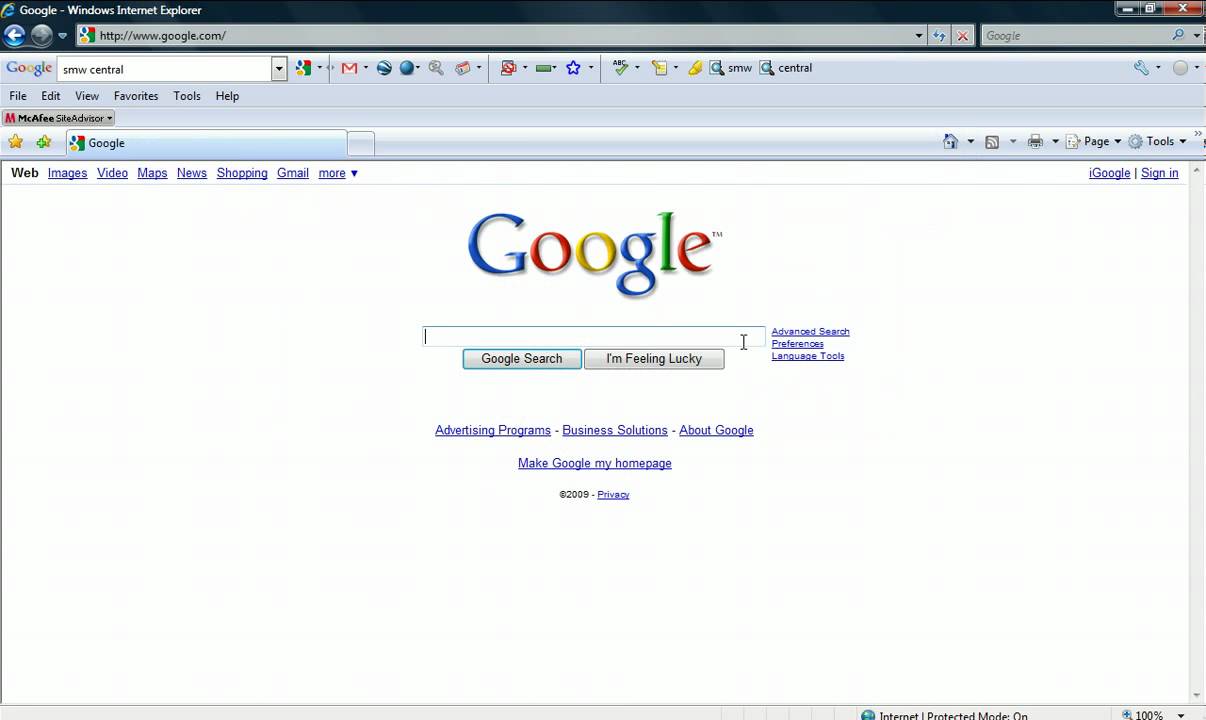Expand the address bar URL dropdown arrow
Image resolution: width=1206 pixels, height=720 pixels.
click(919, 35)
